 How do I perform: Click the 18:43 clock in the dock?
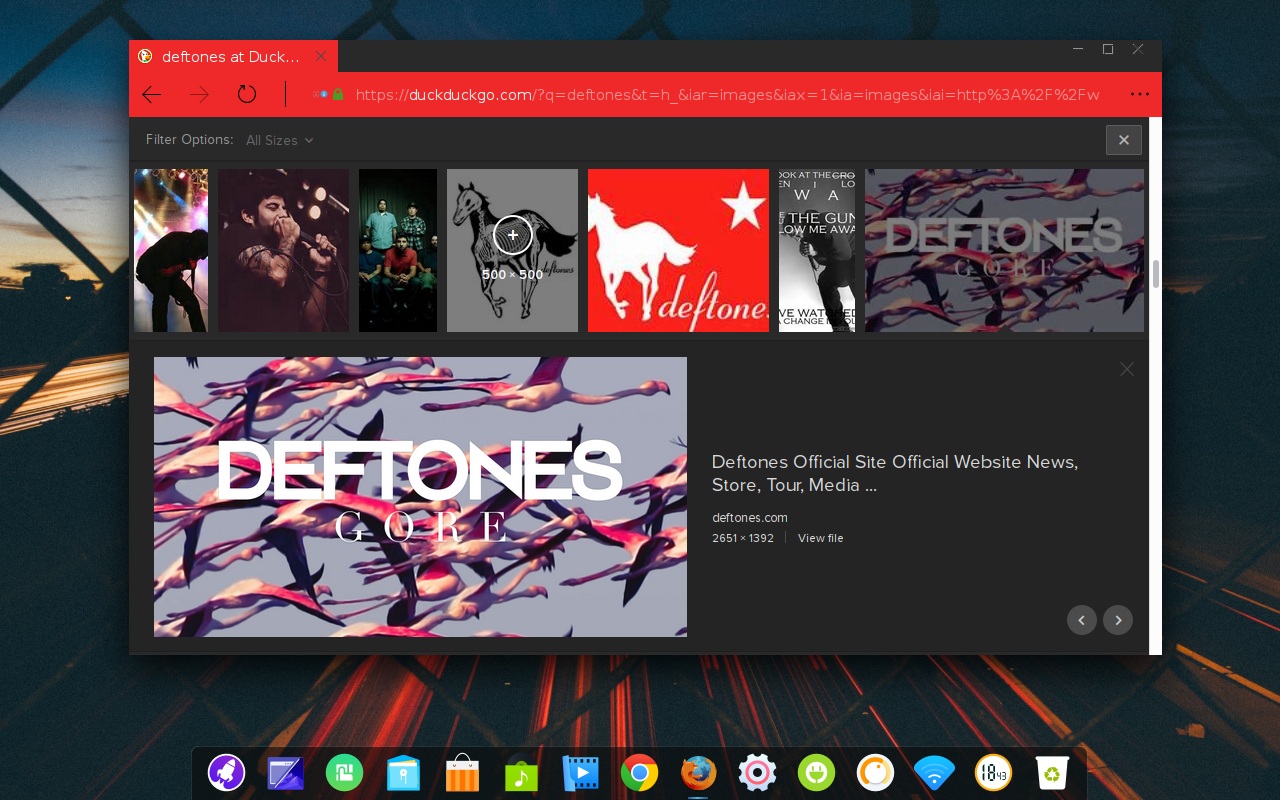click(x=994, y=773)
